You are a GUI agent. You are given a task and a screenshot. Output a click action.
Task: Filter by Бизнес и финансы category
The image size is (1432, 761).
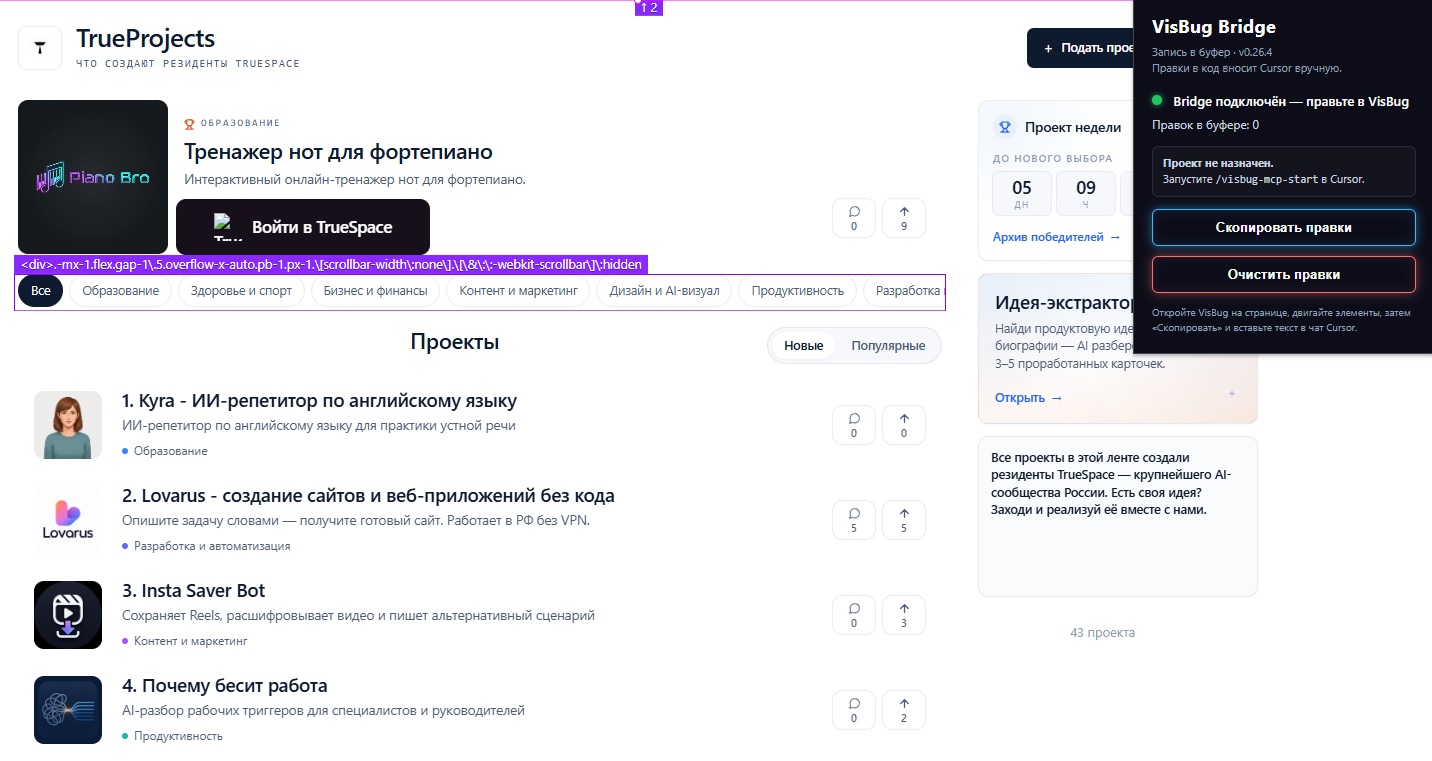coord(376,291)
